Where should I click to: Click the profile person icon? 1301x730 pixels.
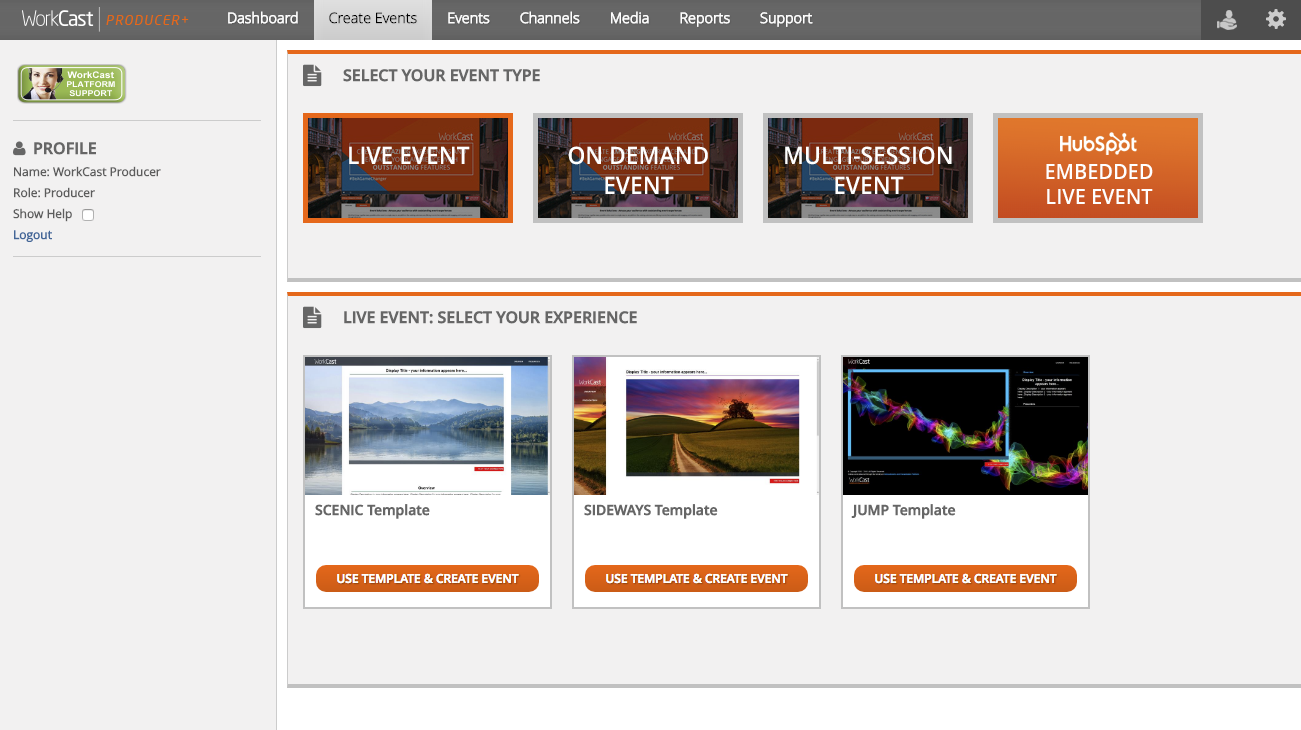[x=20, y=148]
